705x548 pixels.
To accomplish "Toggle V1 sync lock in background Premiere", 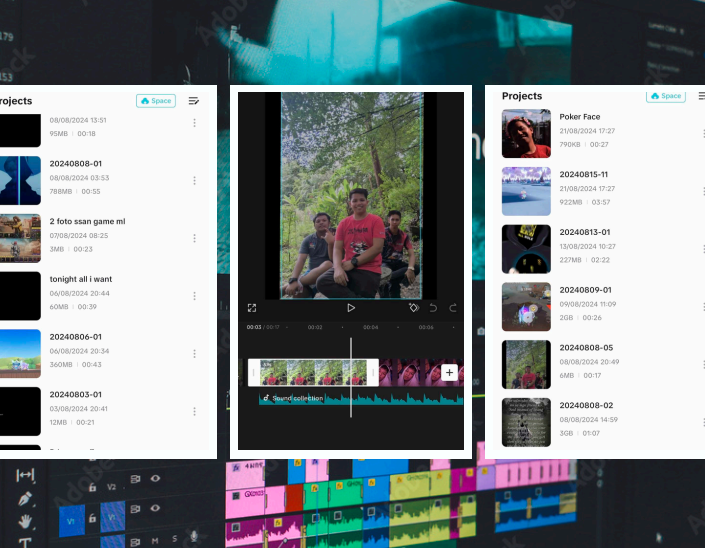I will click(x=135, y=509).
